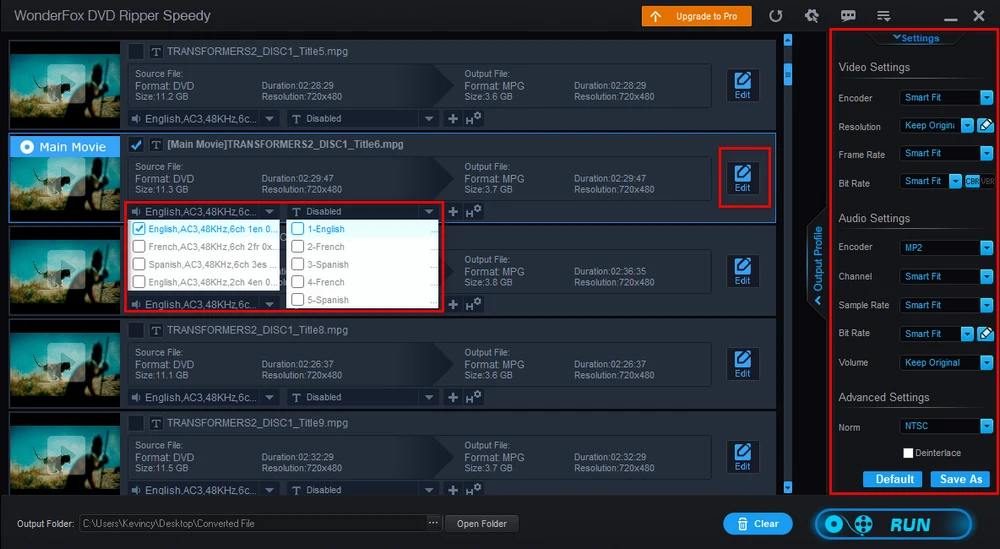Edit the third title, duration 02:36:35
1000x549 pixels.
(742, 271)
